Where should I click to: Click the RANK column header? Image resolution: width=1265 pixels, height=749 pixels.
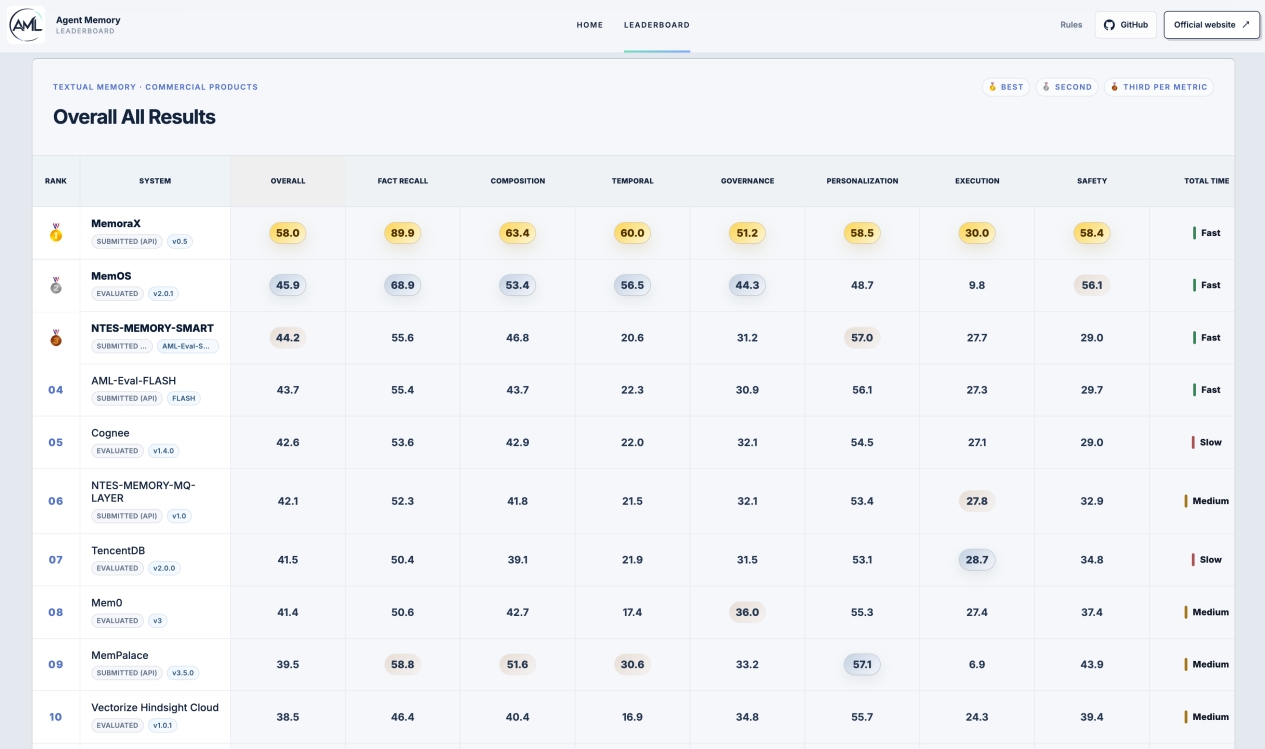pyautogui.click(x=56, y=181)
